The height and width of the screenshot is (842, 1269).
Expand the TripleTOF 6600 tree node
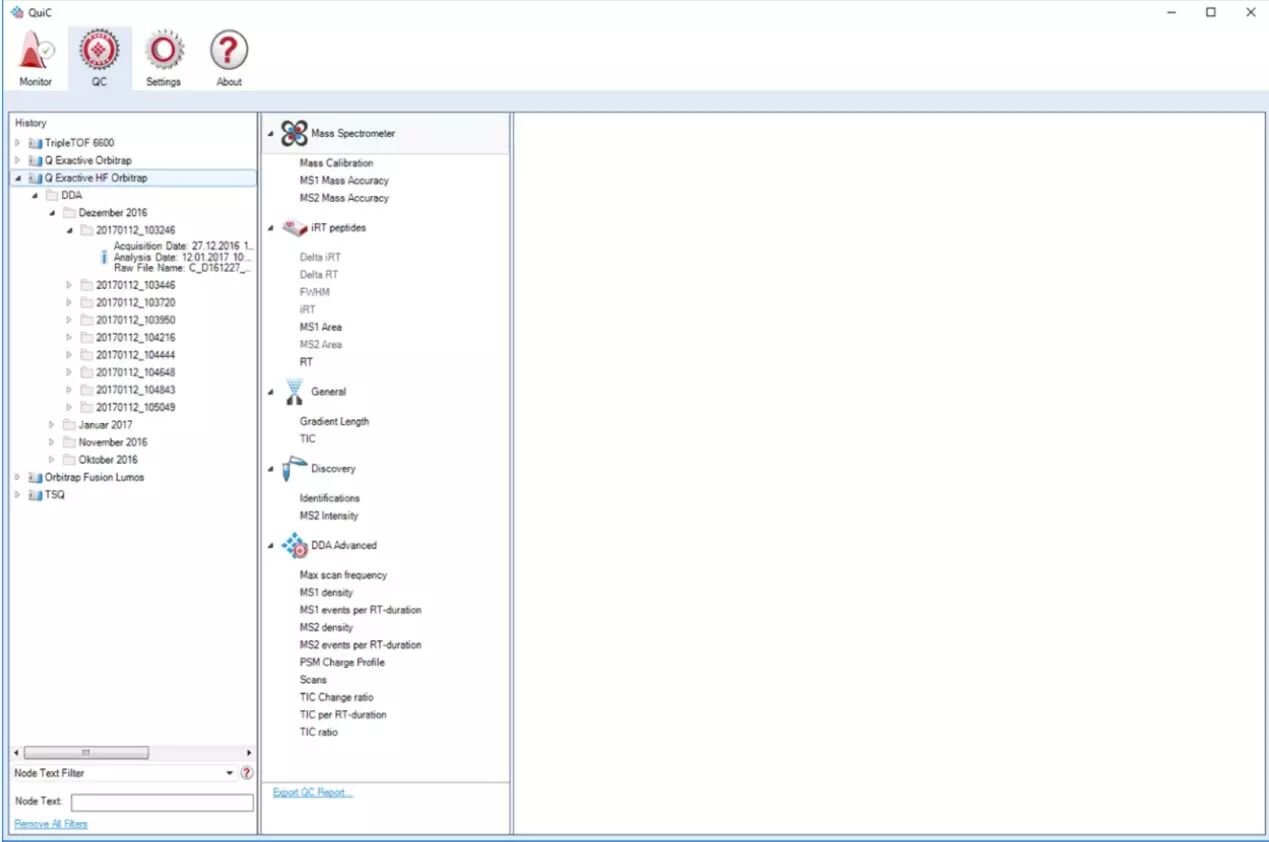[17, 143]
